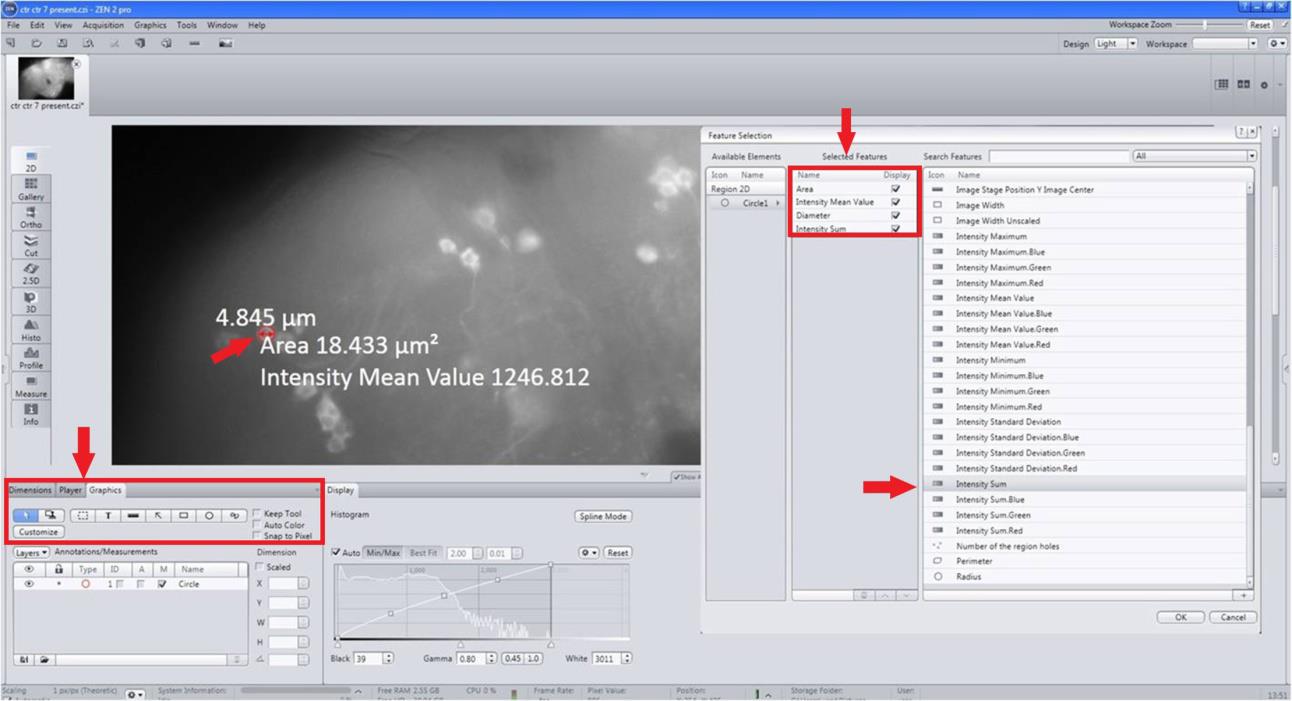The width and height of the screenshot is (1292, 701).
Task: Uncheck the Area display checkbox
Action: coord(895,189)
